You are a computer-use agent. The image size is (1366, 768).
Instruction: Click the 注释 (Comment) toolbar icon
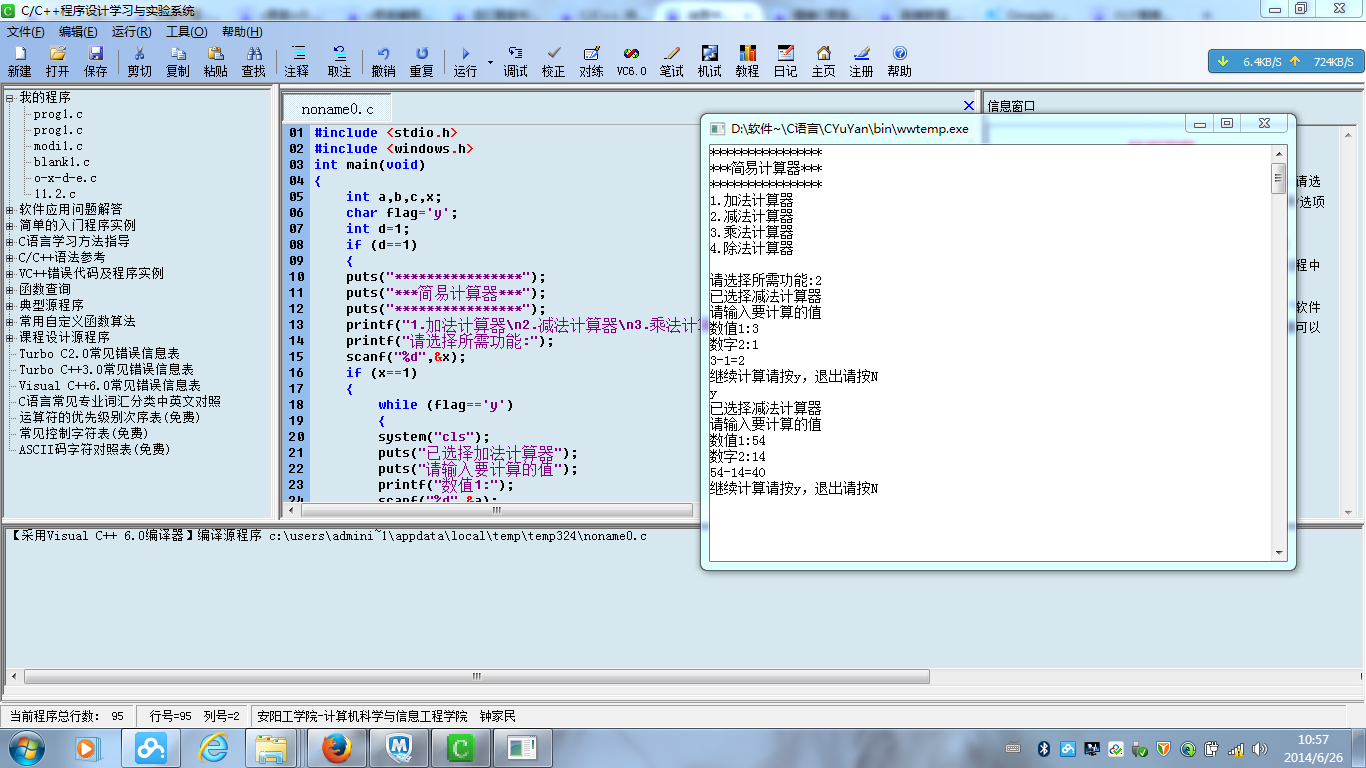click(297, 61)
